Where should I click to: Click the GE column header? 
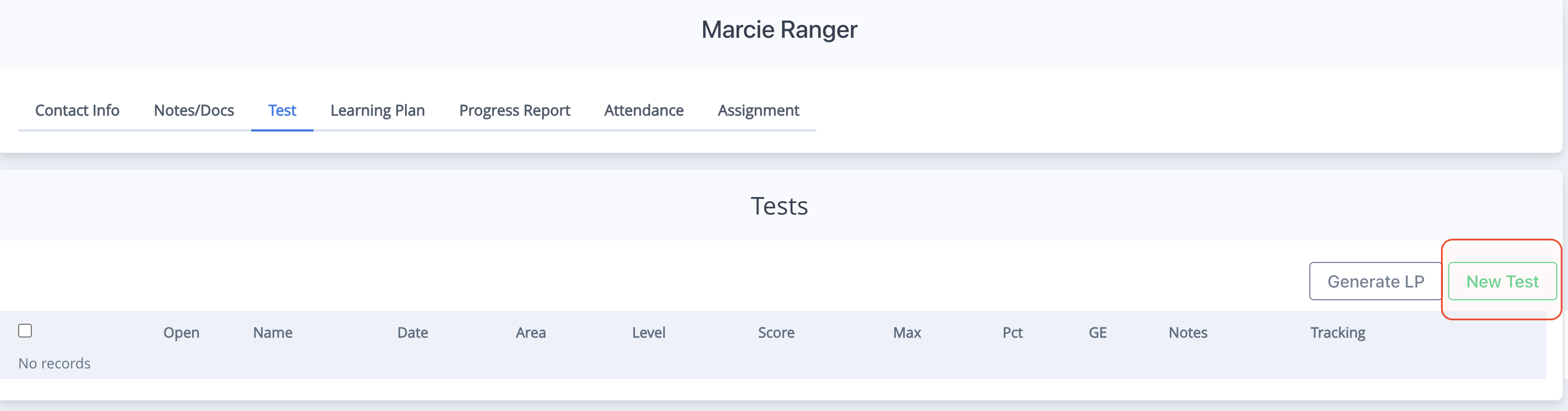pyautogui.click(x=1097, y=332)
